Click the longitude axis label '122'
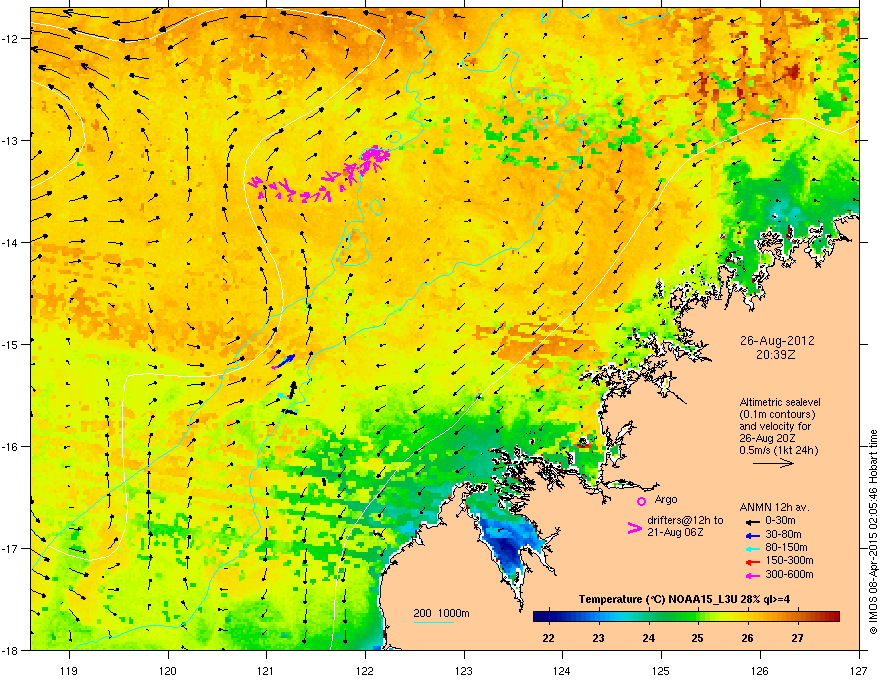Viewport: 880px width, 680px height. (x=365, y=670)
